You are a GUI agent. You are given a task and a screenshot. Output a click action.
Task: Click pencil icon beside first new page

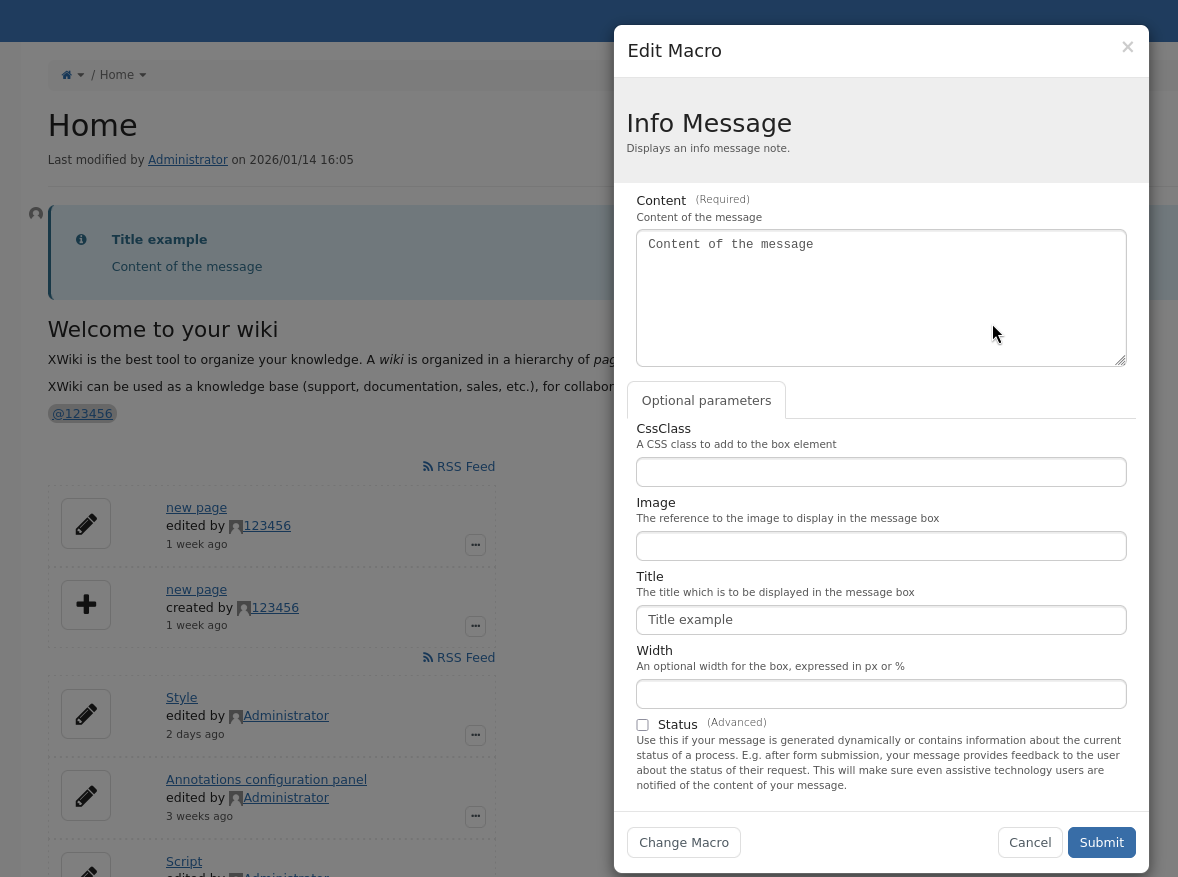pos(86,524)
